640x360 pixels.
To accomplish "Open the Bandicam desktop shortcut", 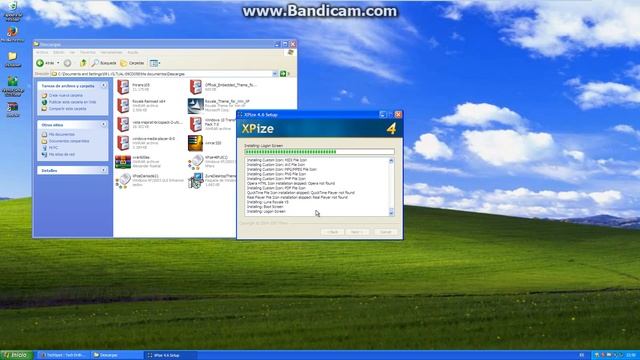I will pos(13,109).
